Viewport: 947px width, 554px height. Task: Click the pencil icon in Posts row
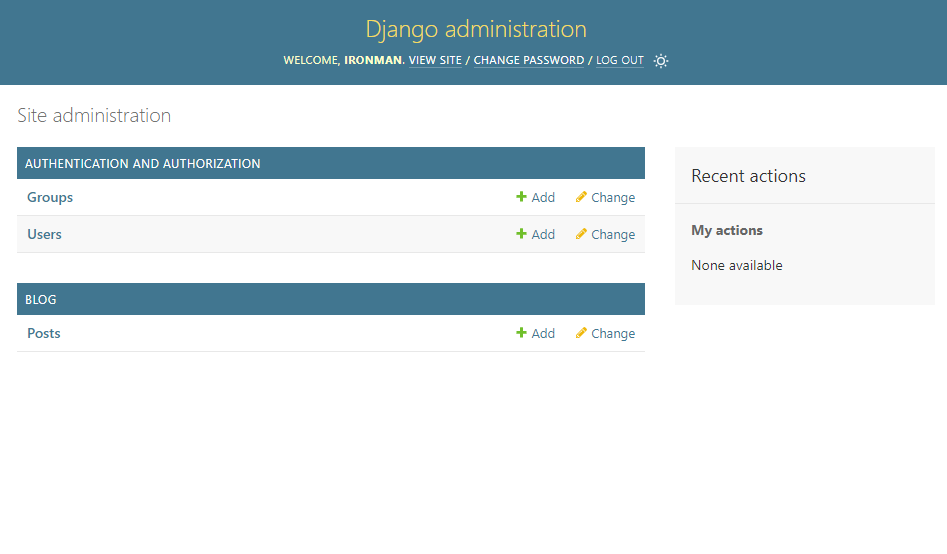(x=581, y=333)
